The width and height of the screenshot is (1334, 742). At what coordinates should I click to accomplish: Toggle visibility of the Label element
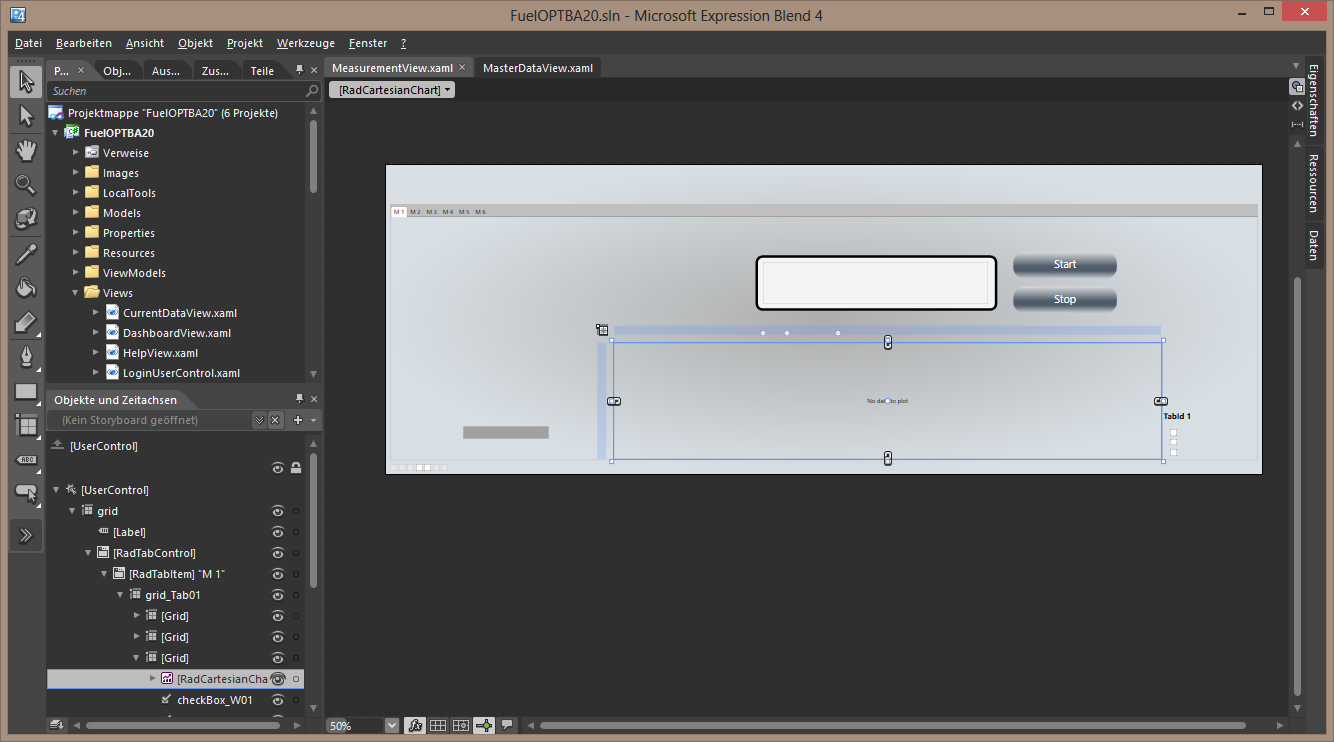tap(278, 532)
